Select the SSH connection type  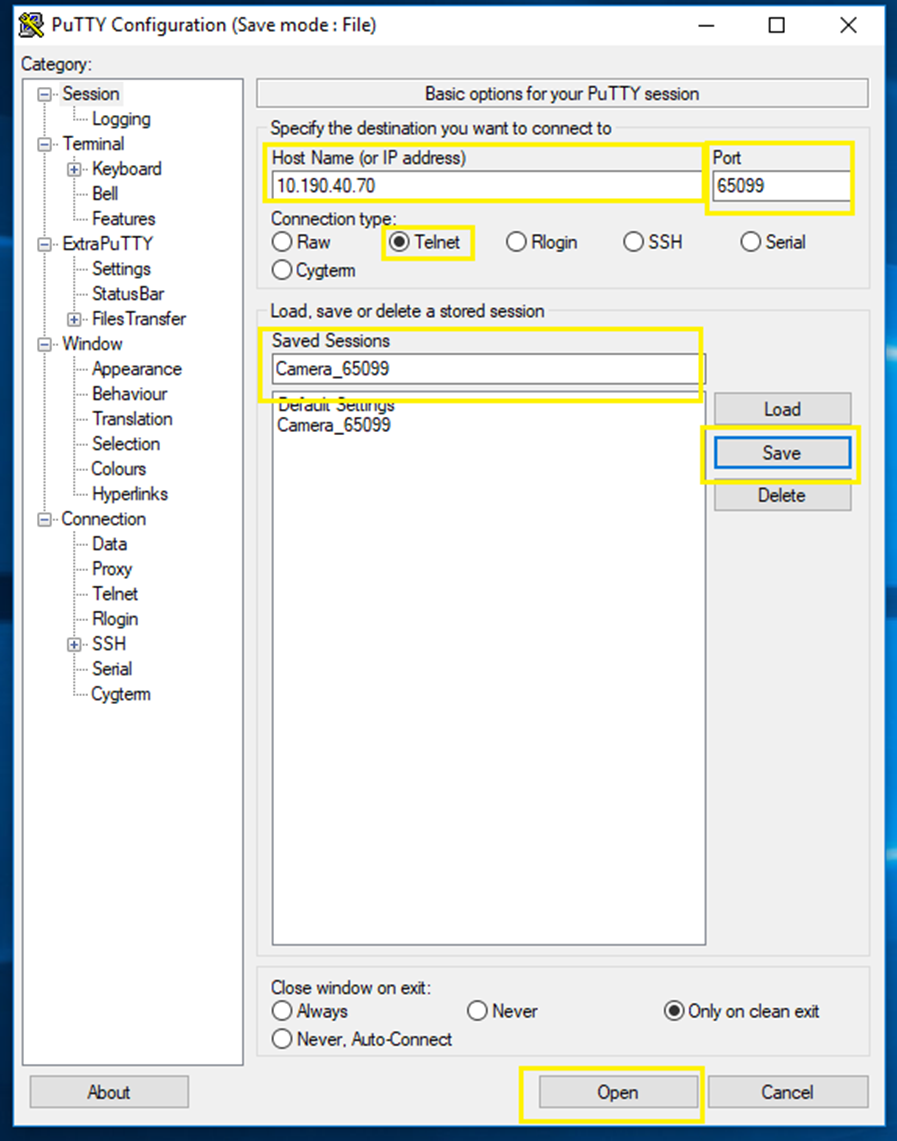(635, 242)
